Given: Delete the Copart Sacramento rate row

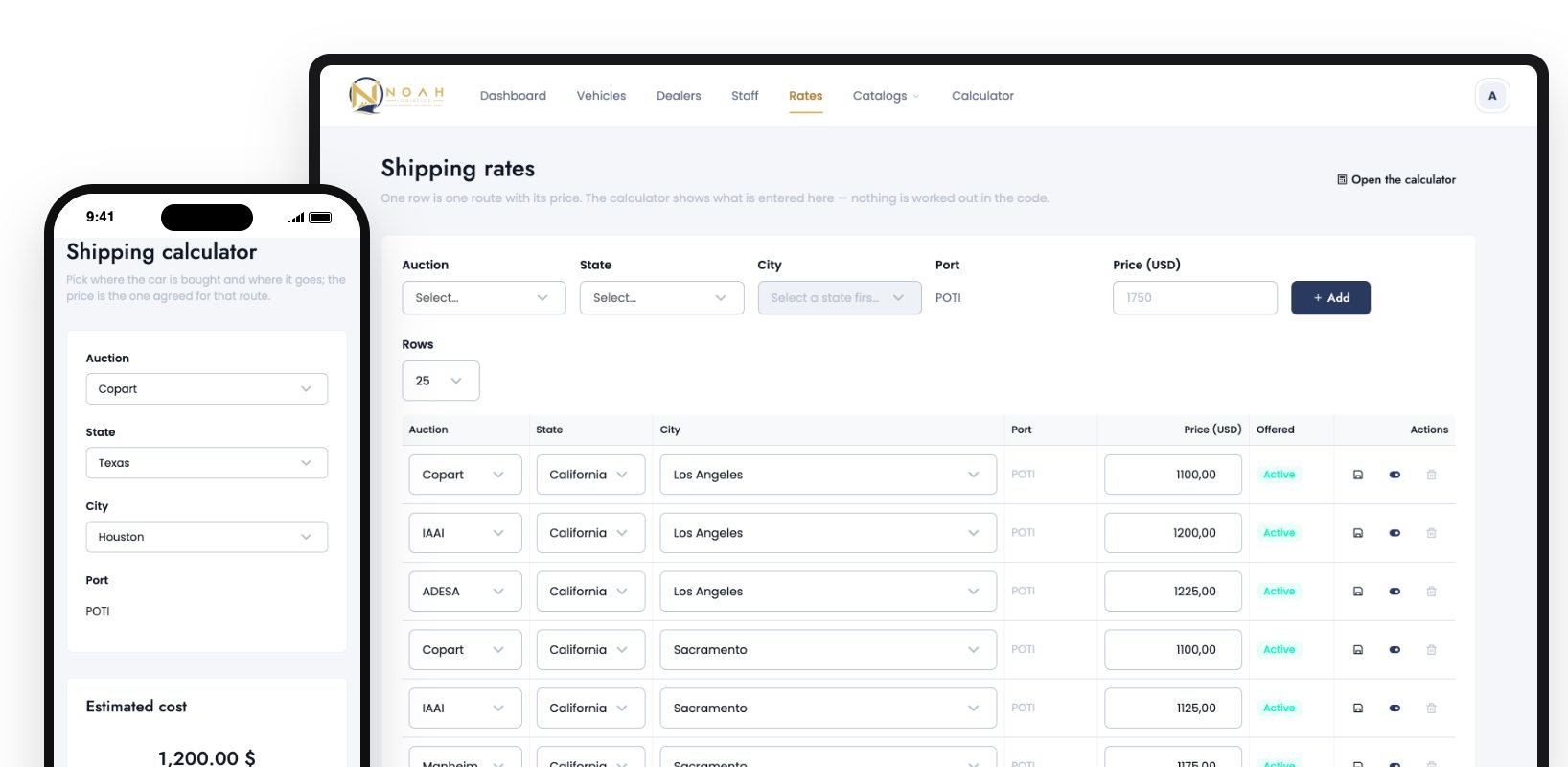Looking at the screenshot, I should click(x=1432, y=650).
